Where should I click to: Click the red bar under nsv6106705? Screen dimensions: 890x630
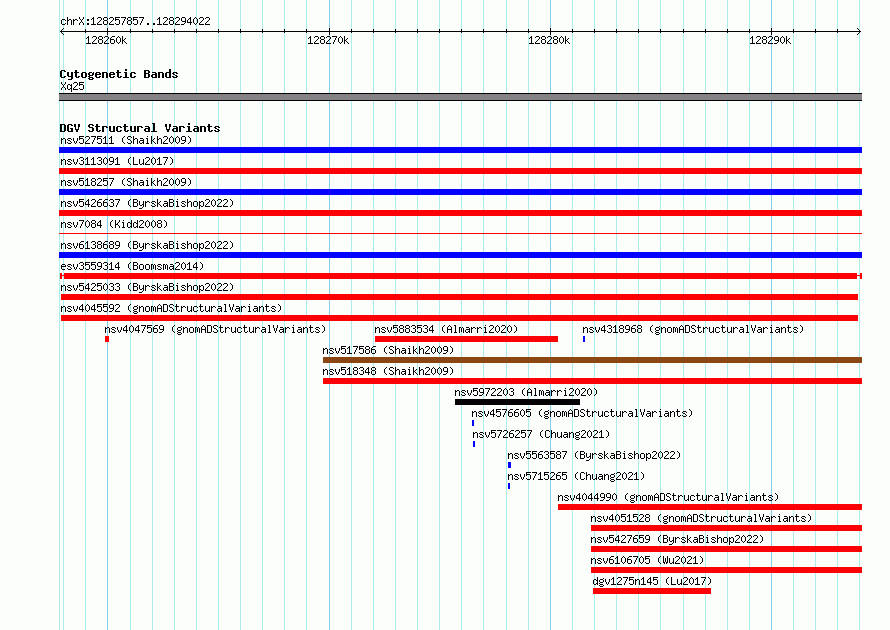coord(727,570)
